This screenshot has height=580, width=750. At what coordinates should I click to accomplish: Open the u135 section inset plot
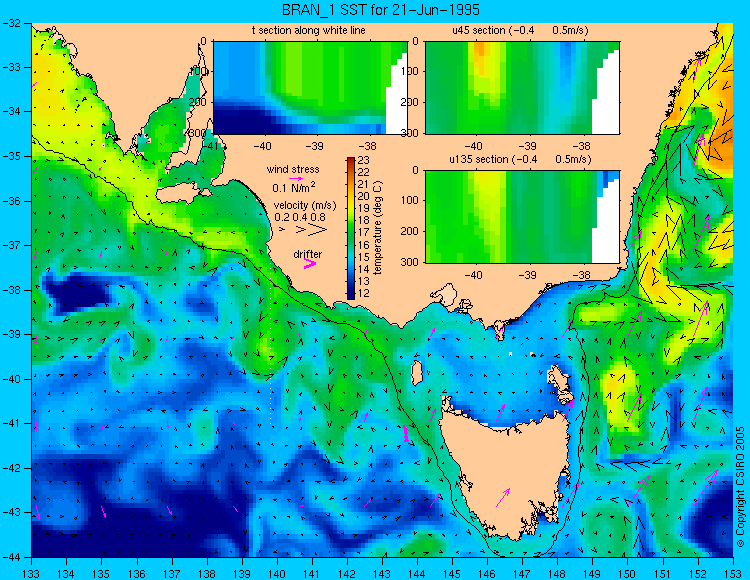pyautogui.click(x=522, y=217)
